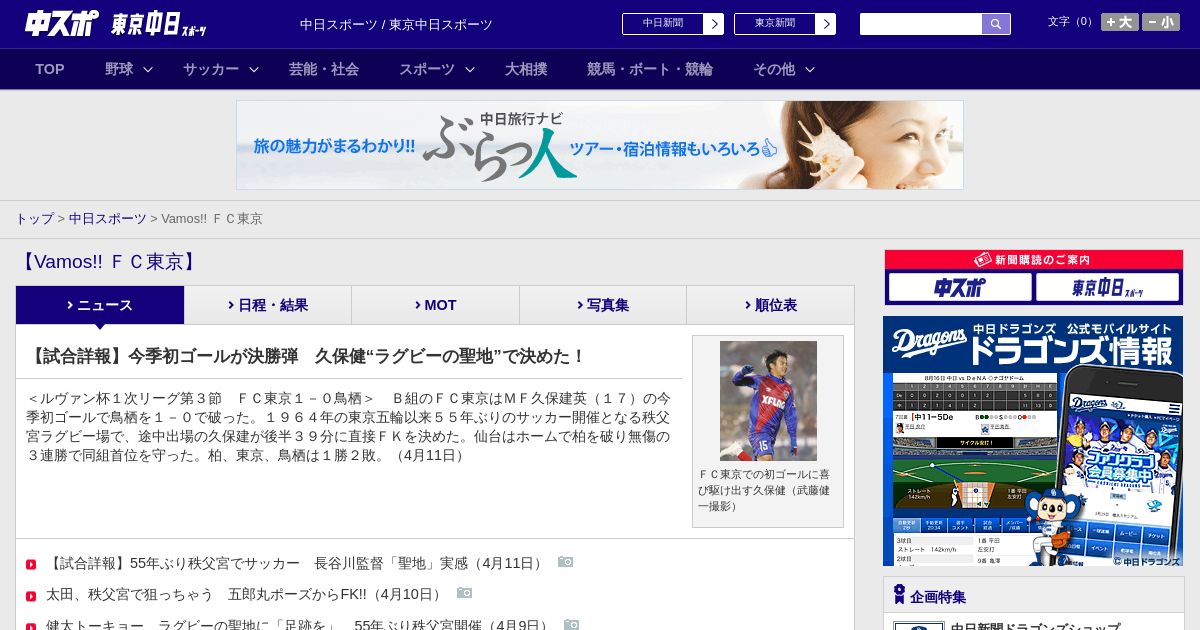The width and height of the screenshot is (1200, 630).
Task: Click red bullet icon before 太田、秩父宮 article
Action: [x=31, y=596]
